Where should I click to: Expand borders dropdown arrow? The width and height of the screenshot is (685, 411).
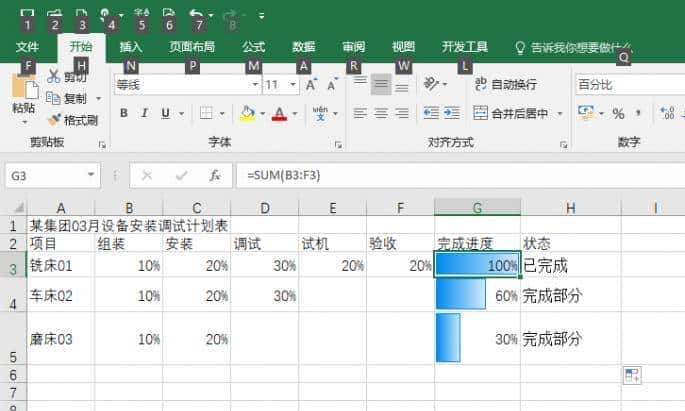pos(222,114)
